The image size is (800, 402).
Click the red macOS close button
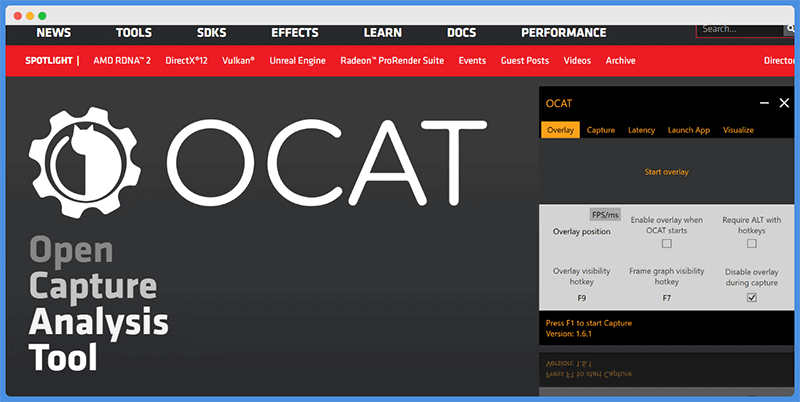pos(17,16)
